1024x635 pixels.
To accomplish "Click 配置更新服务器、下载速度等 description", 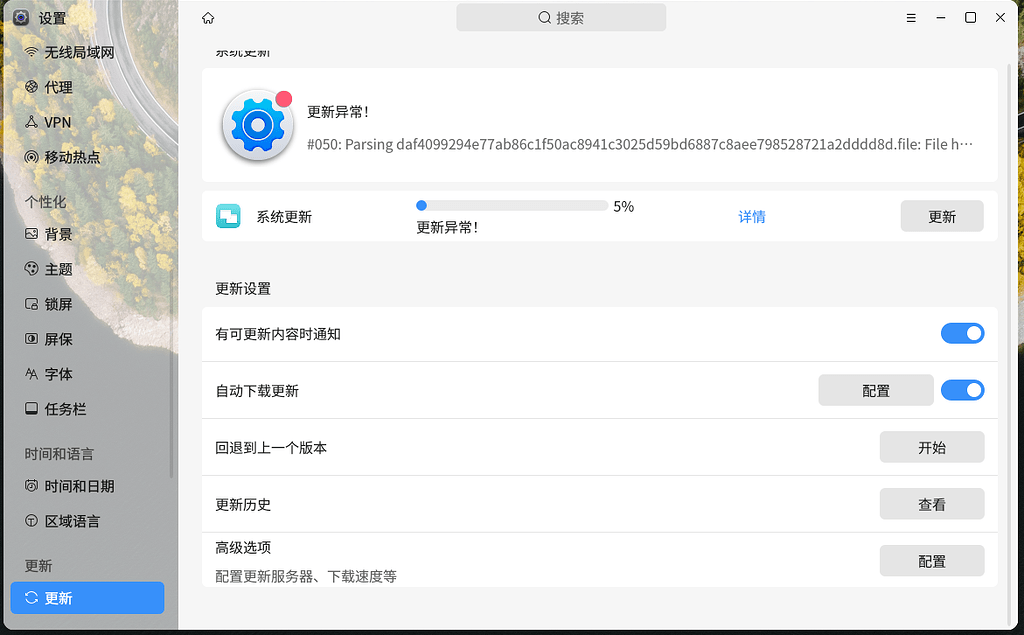I will pos(306,576).
